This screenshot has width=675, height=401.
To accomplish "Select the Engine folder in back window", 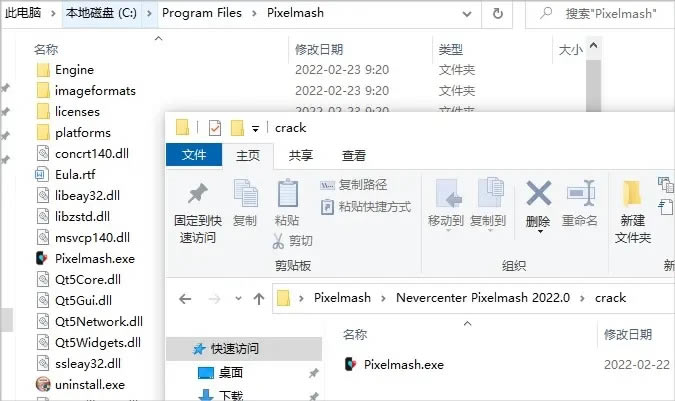I will click(65, 70).
